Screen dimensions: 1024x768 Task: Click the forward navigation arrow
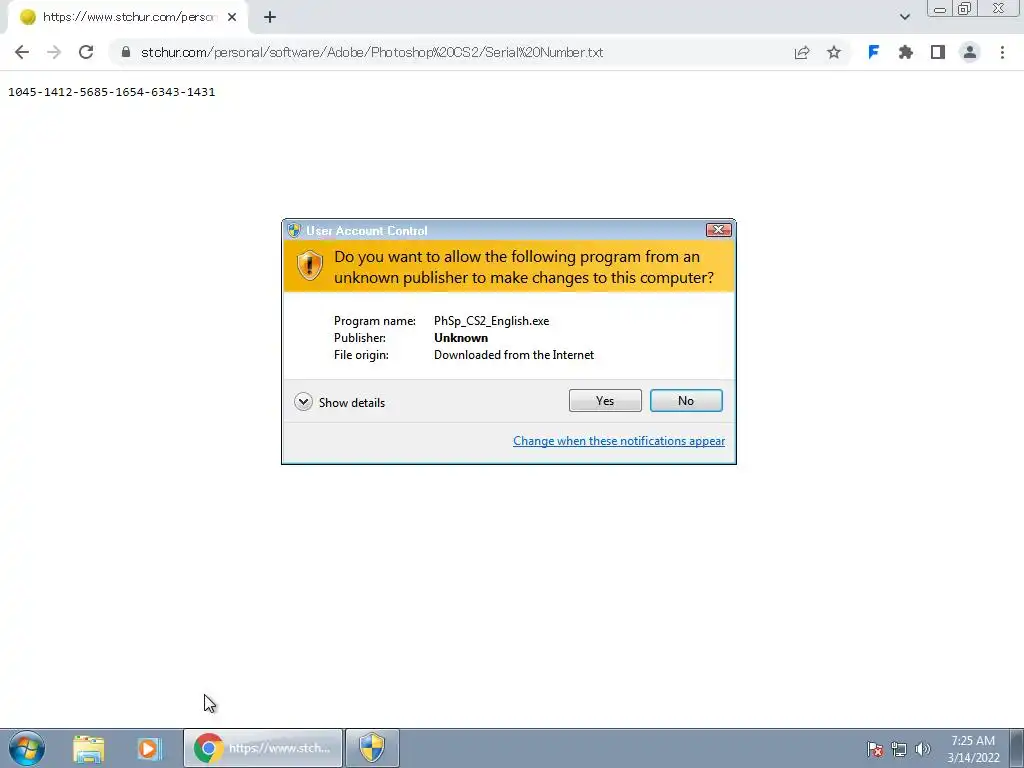tap(54, 52)
